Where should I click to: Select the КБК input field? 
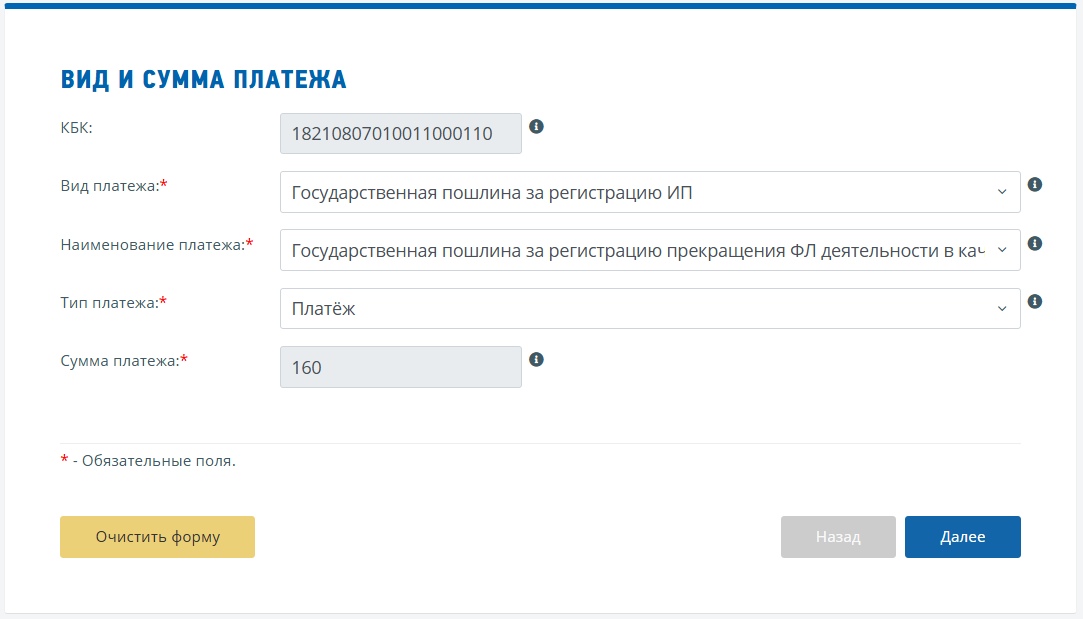coord(400,133)
